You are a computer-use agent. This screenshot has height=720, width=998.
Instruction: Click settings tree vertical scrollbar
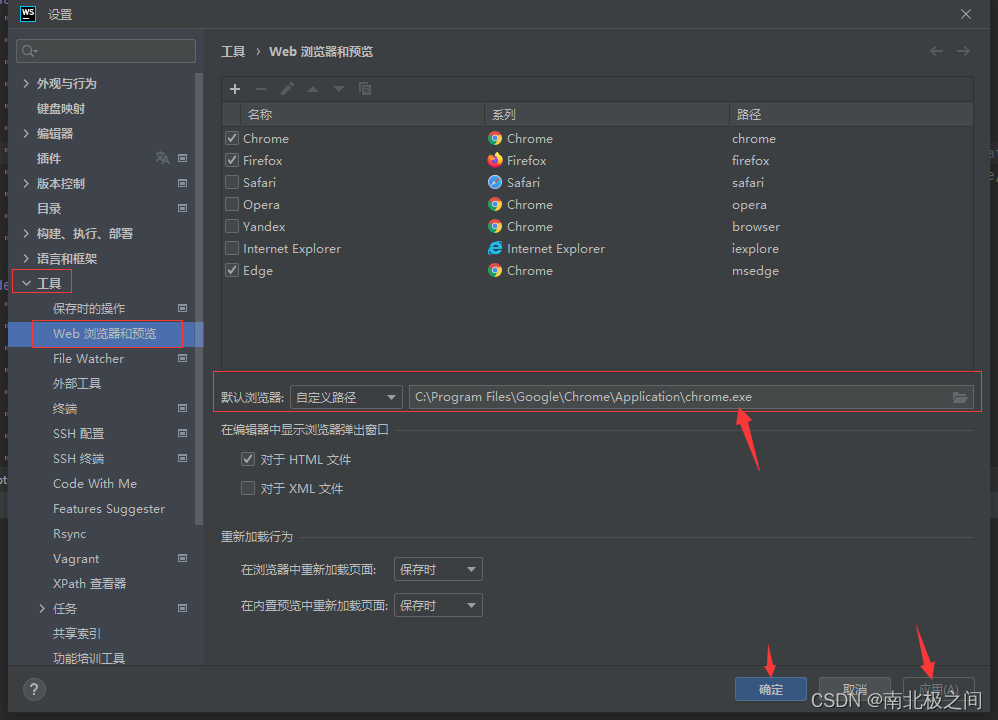pyautogui.click(x=199, y=299)
